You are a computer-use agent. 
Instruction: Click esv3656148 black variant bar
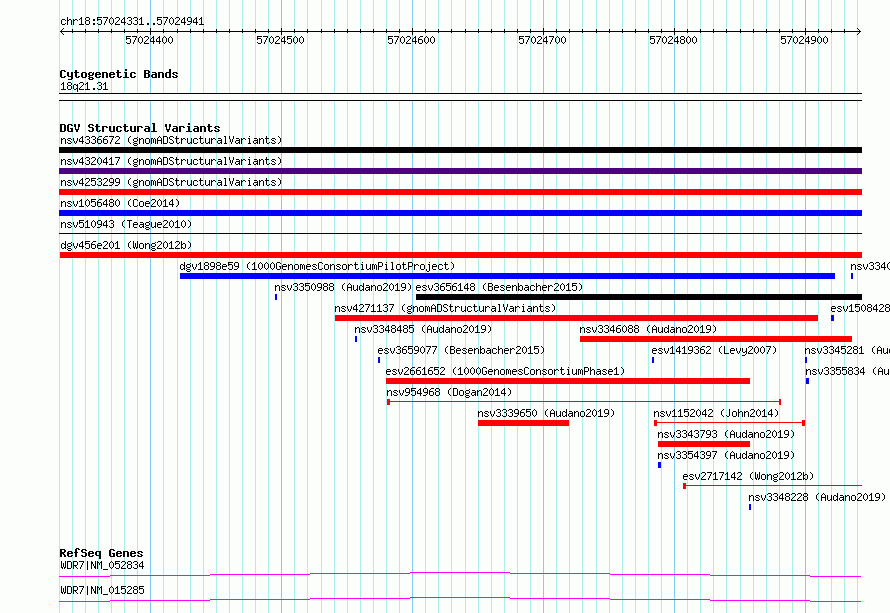[639, 297]
